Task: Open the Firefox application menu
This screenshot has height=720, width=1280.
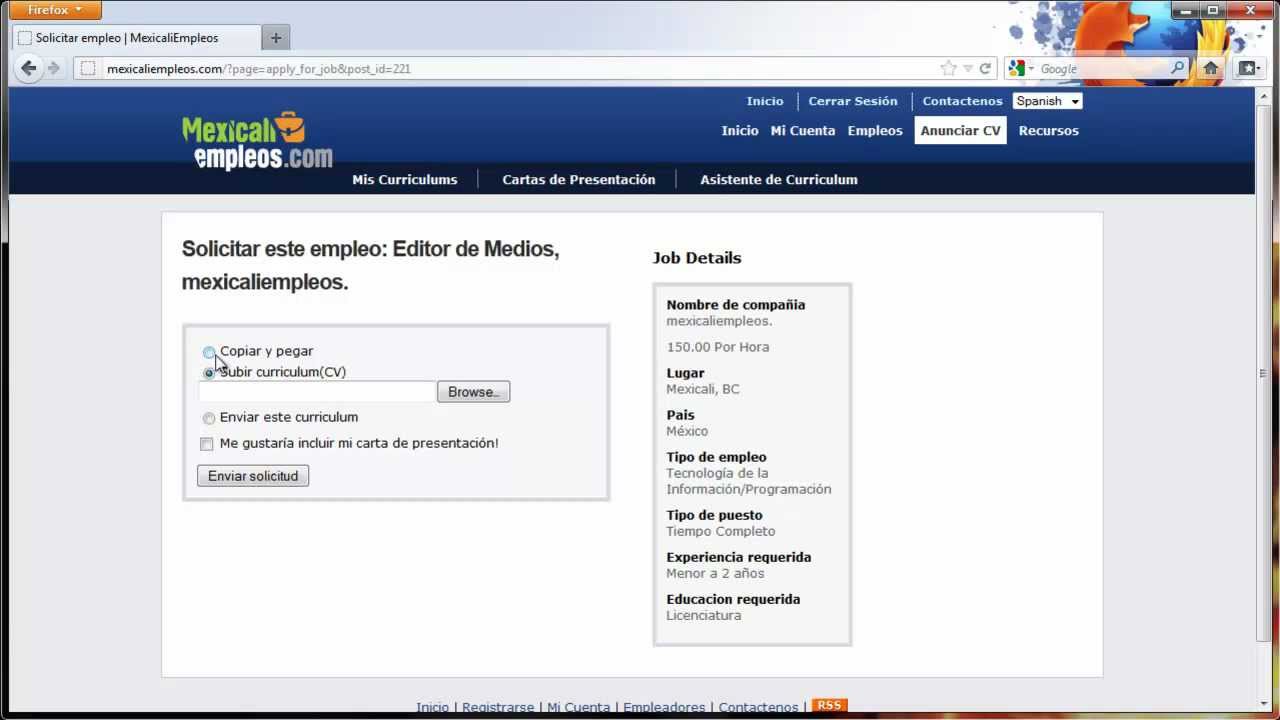Action: pos(55,10)
